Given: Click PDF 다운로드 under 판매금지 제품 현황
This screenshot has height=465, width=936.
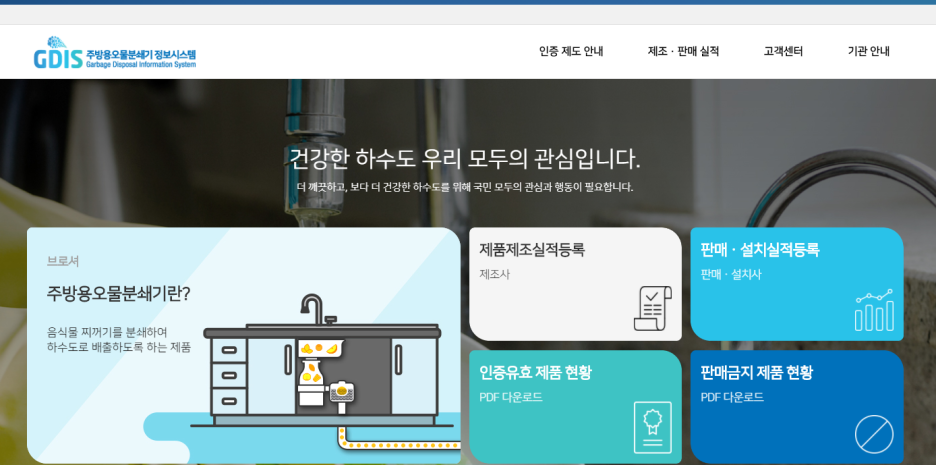Looking at the screenshot, I should click(732, 397).
